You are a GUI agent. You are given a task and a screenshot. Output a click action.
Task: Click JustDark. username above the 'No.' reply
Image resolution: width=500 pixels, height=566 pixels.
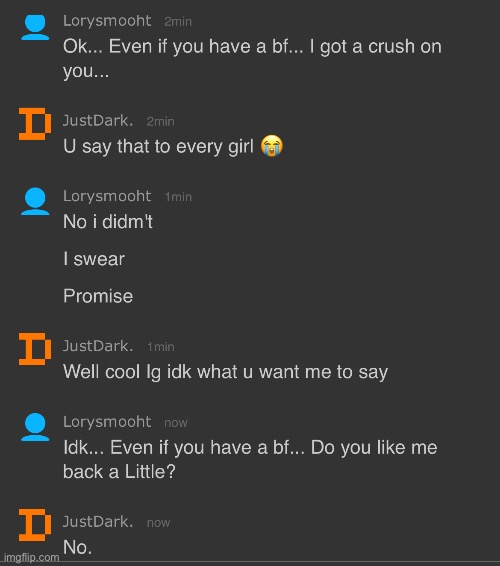(x=98, y=522)
